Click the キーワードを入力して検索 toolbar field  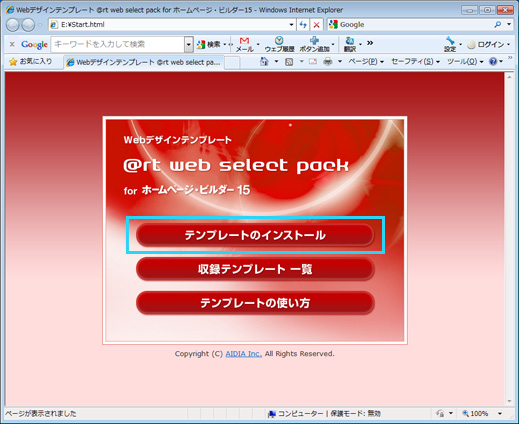click(x=118, y=44)
